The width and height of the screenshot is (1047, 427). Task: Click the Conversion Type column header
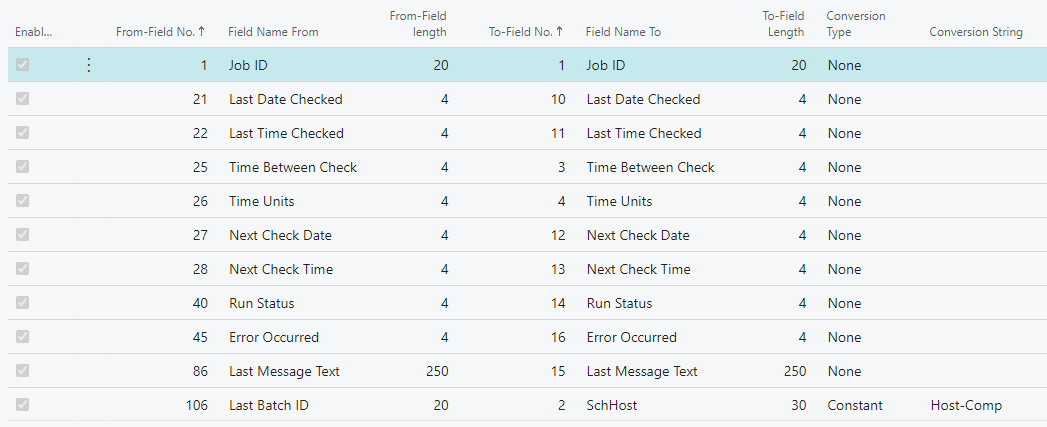tap(856, 24)
